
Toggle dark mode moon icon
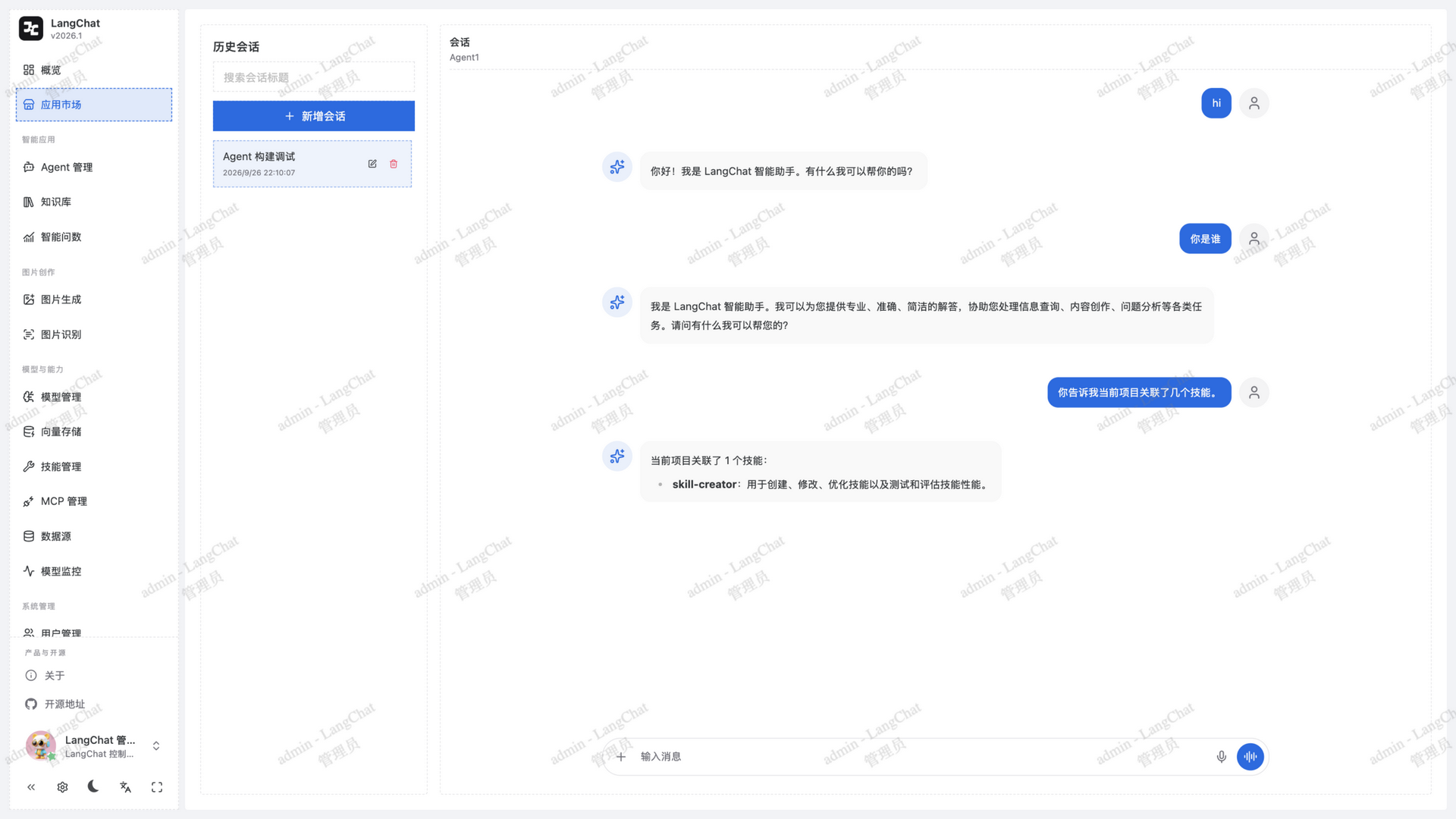coord(93,786)
